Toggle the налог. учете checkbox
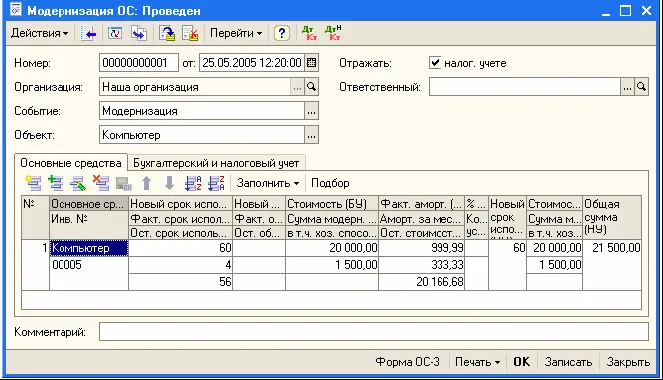The width and height of the screenshot is (663, 380). tap(435, 63)
